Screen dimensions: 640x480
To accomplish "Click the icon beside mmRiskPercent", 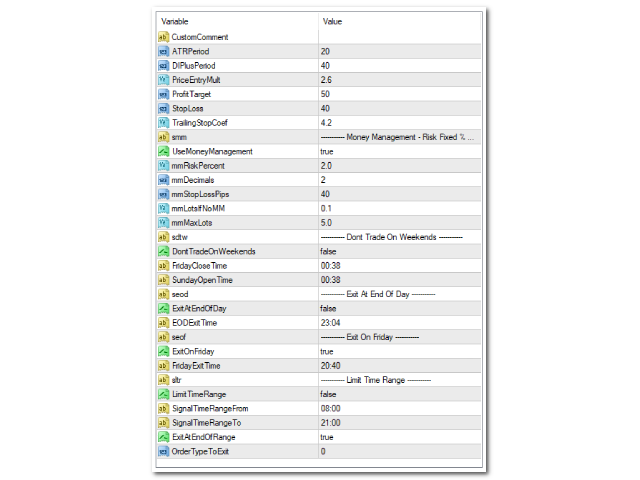I will coord(163,166).
